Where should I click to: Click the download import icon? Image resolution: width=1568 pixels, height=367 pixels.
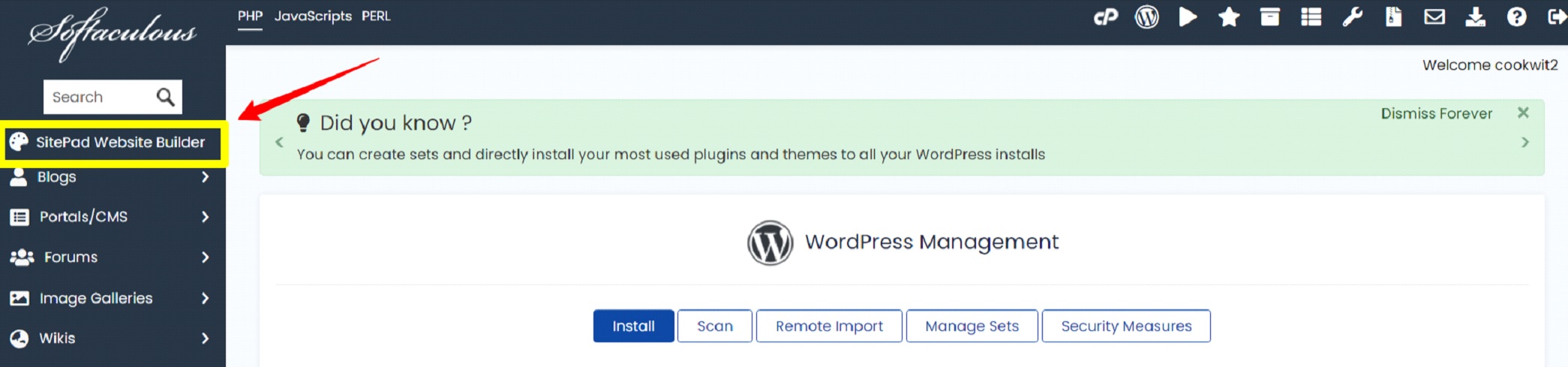[1476, 17]
